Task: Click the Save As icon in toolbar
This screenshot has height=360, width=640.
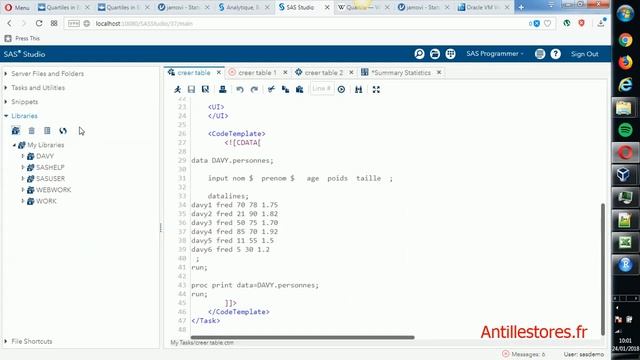Action: 205,89
